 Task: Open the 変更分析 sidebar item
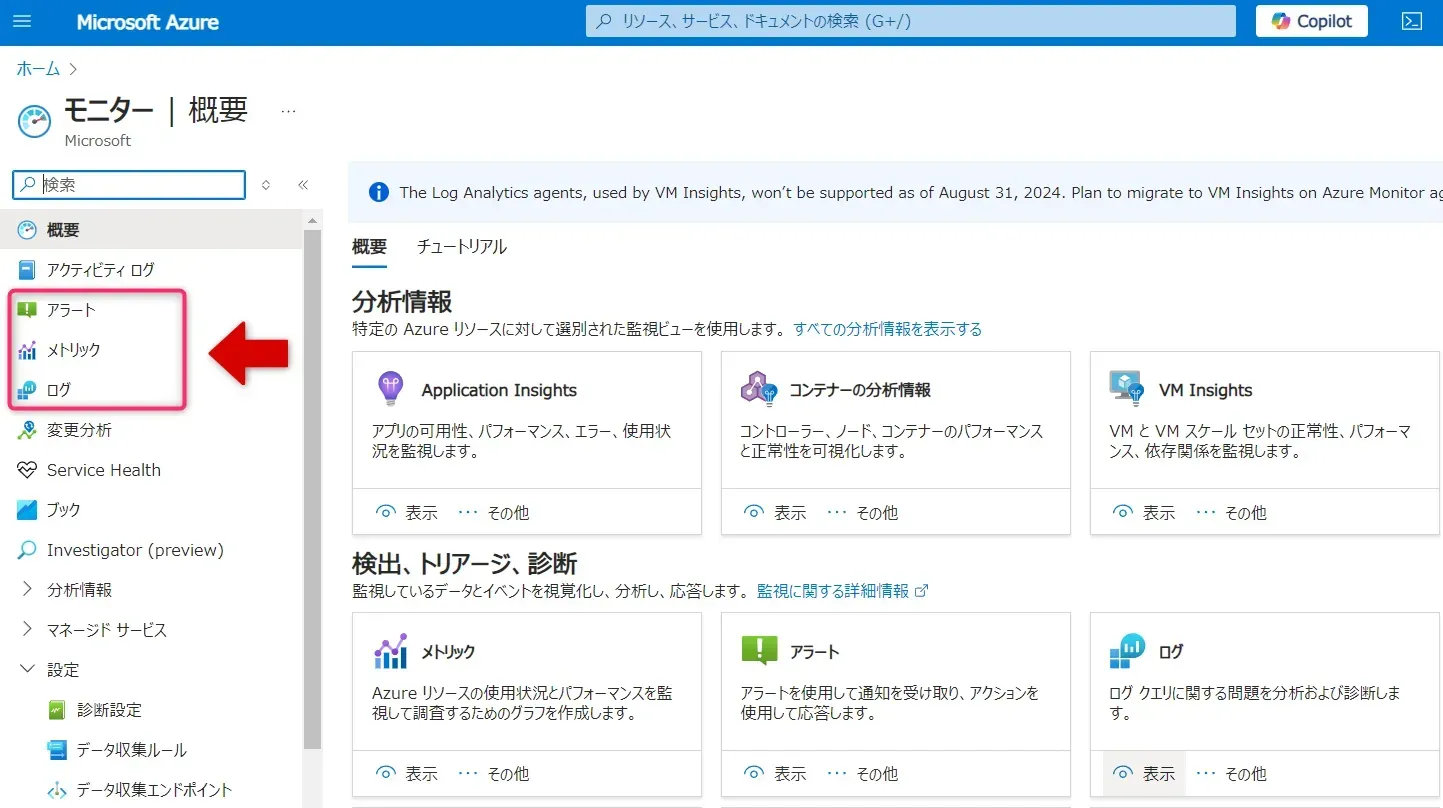(x=79, y=430)
